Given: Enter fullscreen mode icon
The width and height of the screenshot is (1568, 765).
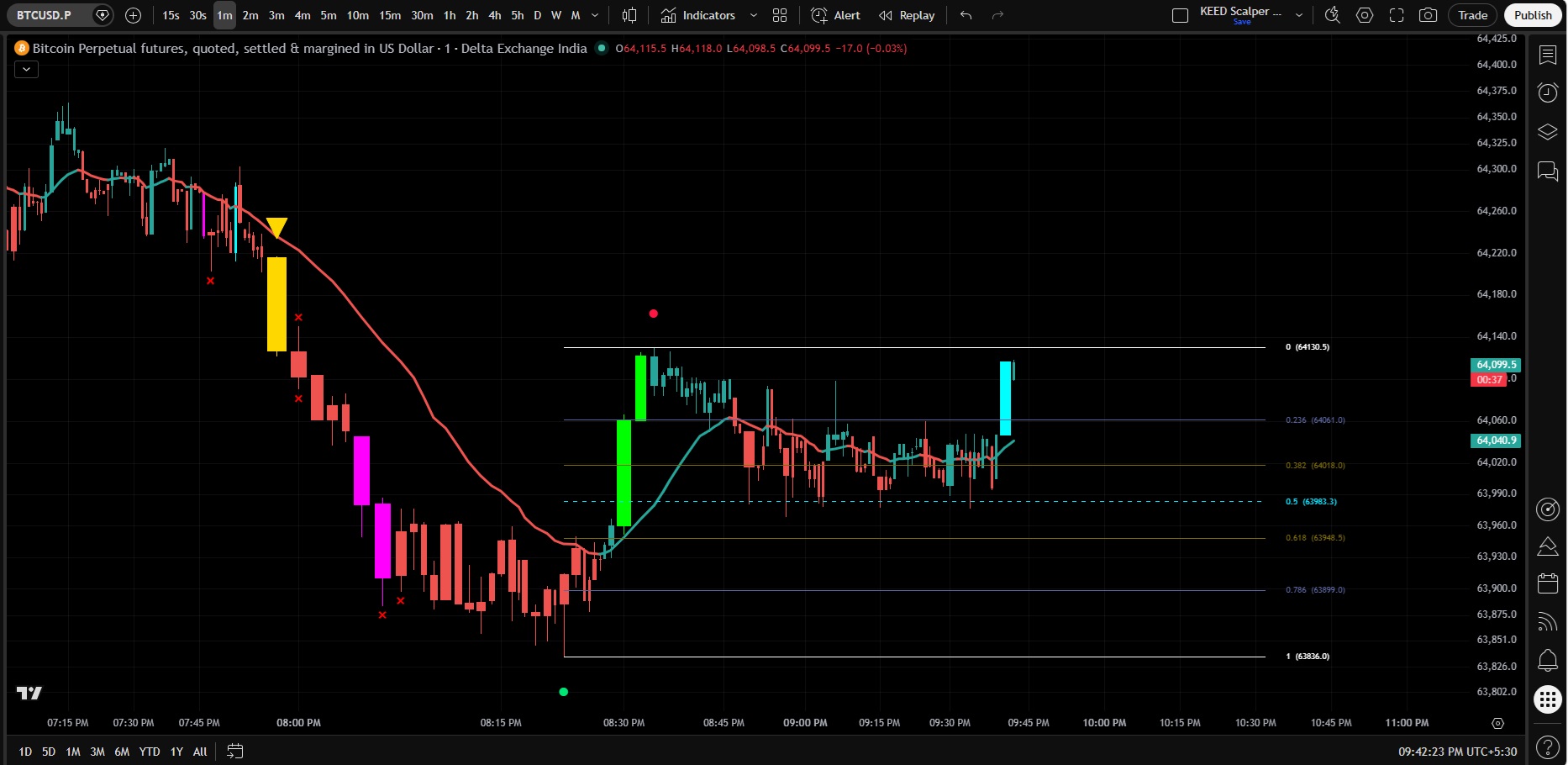Looking at the screenshot, I should click(1397, 15).
